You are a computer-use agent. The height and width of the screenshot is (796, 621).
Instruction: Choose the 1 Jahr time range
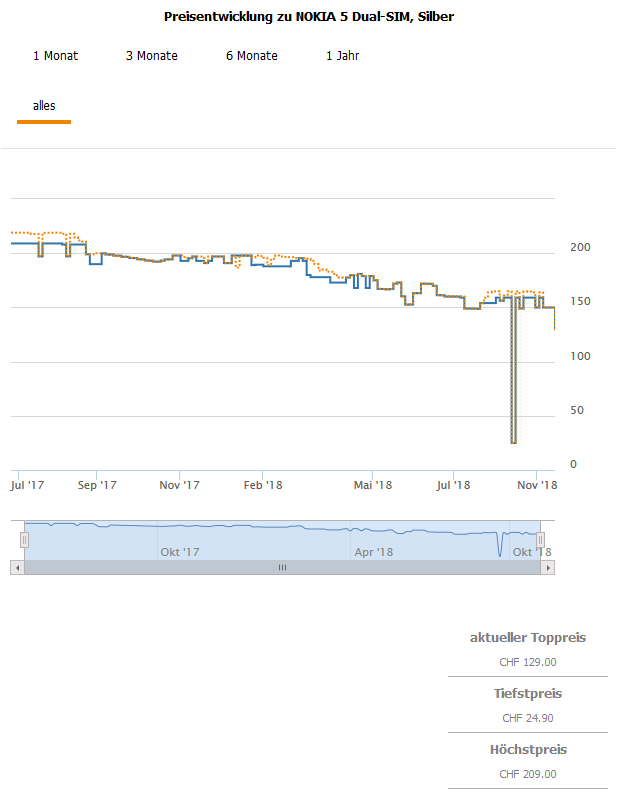click(342, 56)
